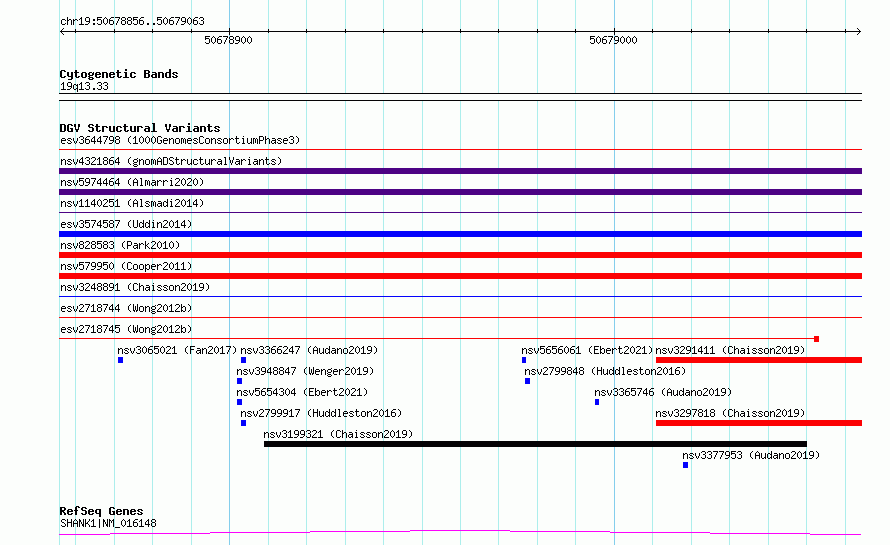Click the esv3644798 1000GenomesConsortiumPhase3 variant label
This screenshot has width=890, height=545.
pyautogui.click(x=180, y=140)
